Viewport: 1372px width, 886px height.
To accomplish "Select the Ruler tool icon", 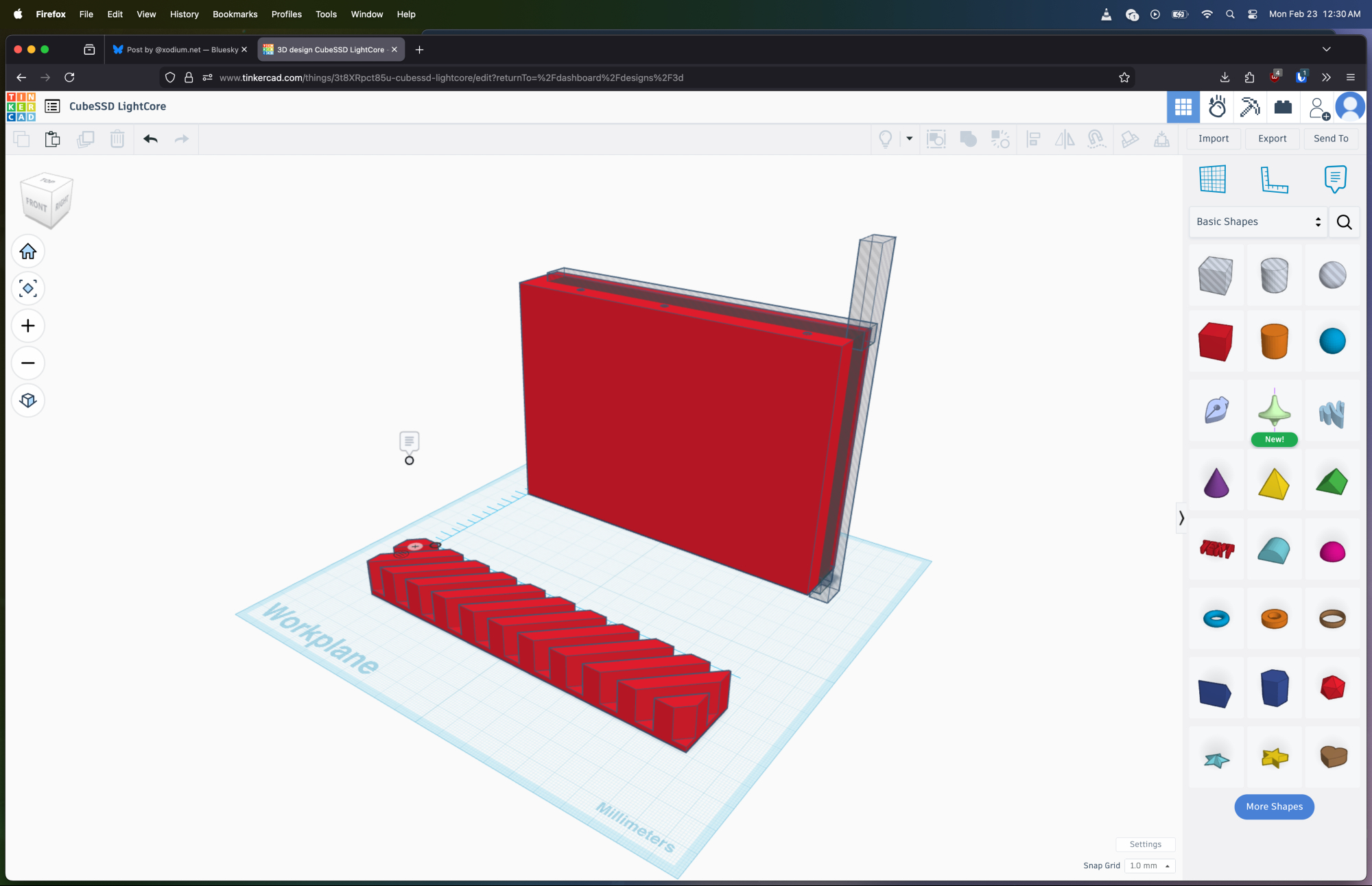I will click(1274, 179).
